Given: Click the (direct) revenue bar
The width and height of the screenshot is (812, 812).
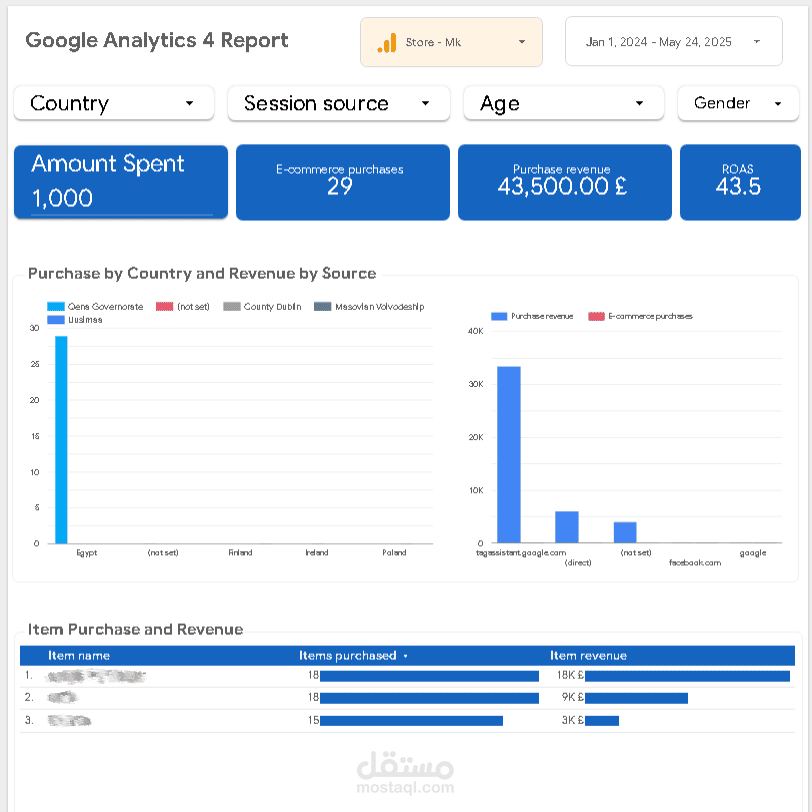Looking at the screenshot, I should tap(567, 527).
